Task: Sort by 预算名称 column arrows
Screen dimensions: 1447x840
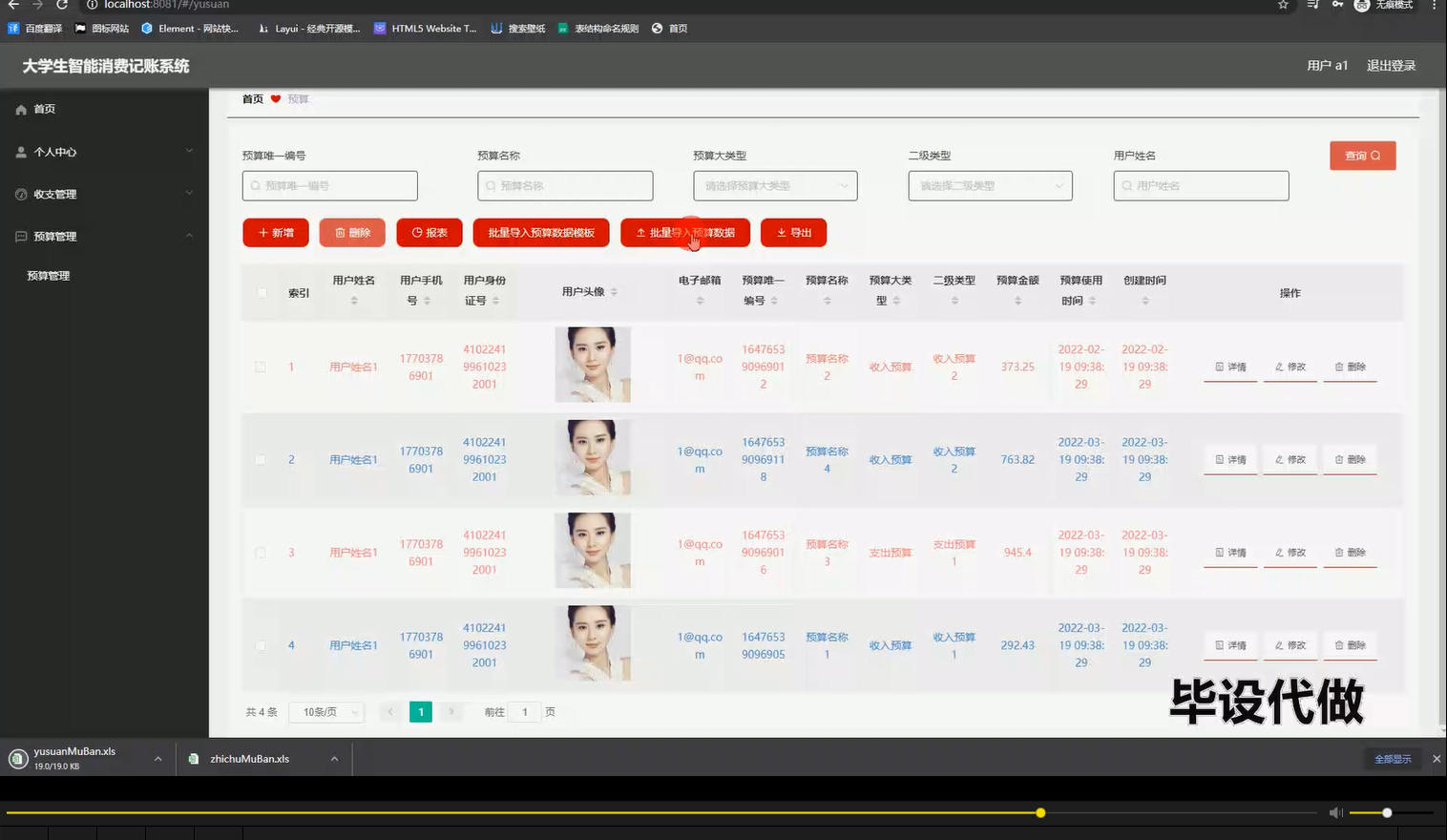Action: [x=828, y=301]
